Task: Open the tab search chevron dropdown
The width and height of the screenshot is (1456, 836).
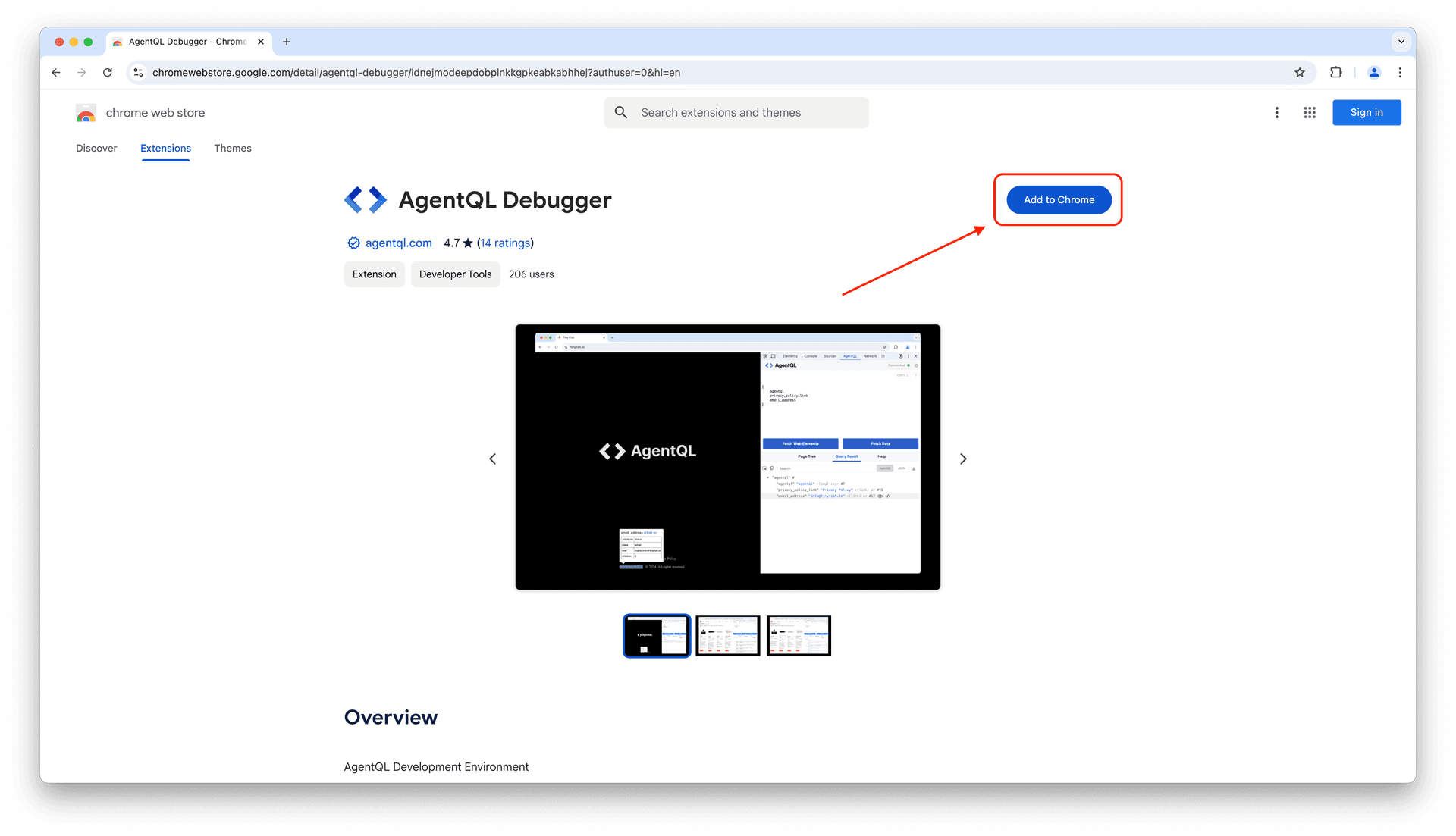Action: (1401, 42)
